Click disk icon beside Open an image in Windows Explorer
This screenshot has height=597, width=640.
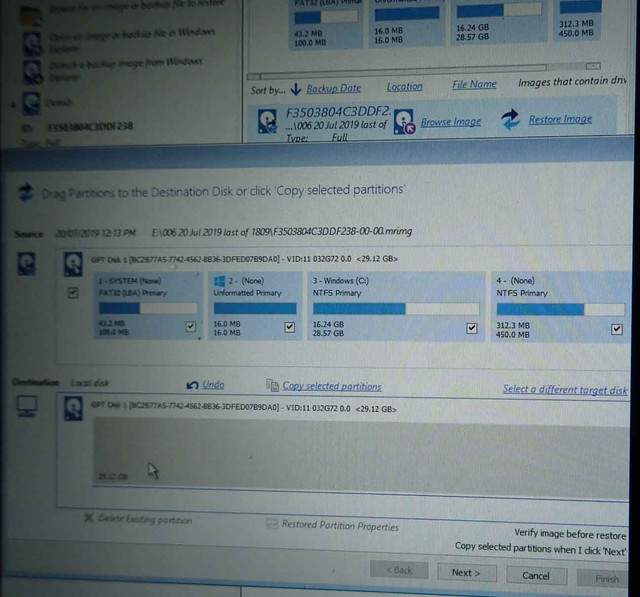point(32,44)
